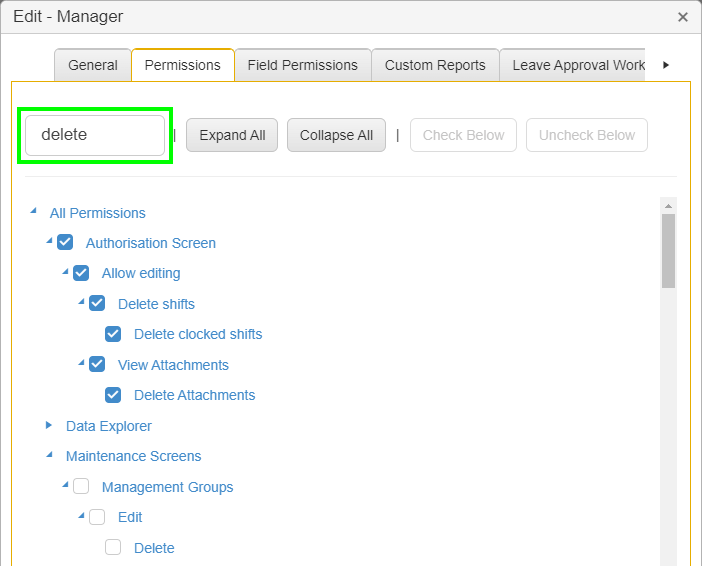Select the Delete Attachments label
Screen dimensions: 702x566
click(x=195, y=395)
